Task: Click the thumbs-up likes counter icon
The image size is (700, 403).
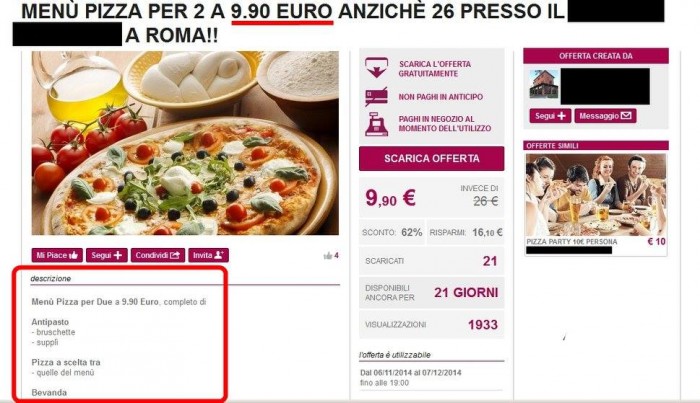Action: click(x=328, y=255)
